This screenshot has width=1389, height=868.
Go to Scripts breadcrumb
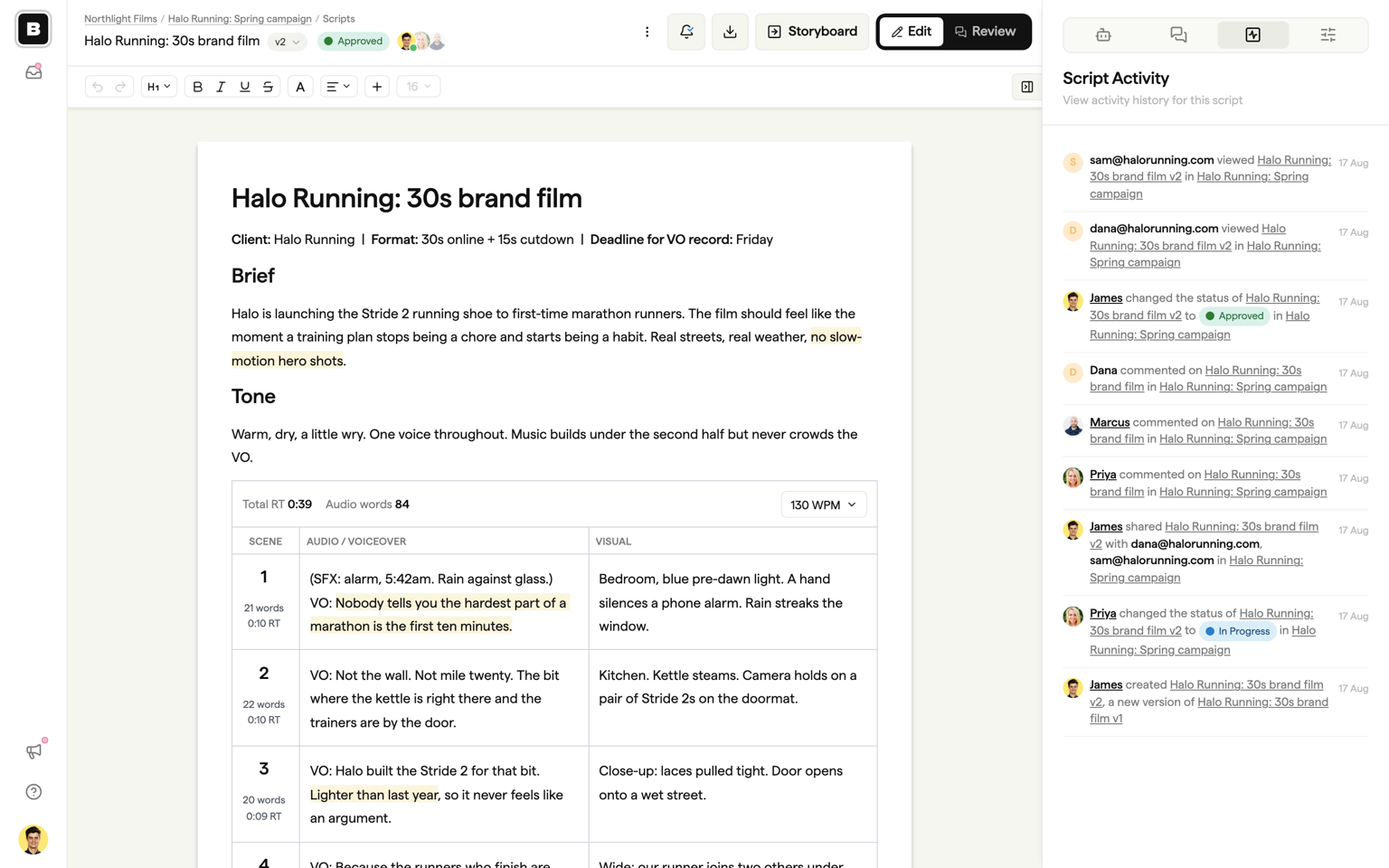click(x=339, y=19)
